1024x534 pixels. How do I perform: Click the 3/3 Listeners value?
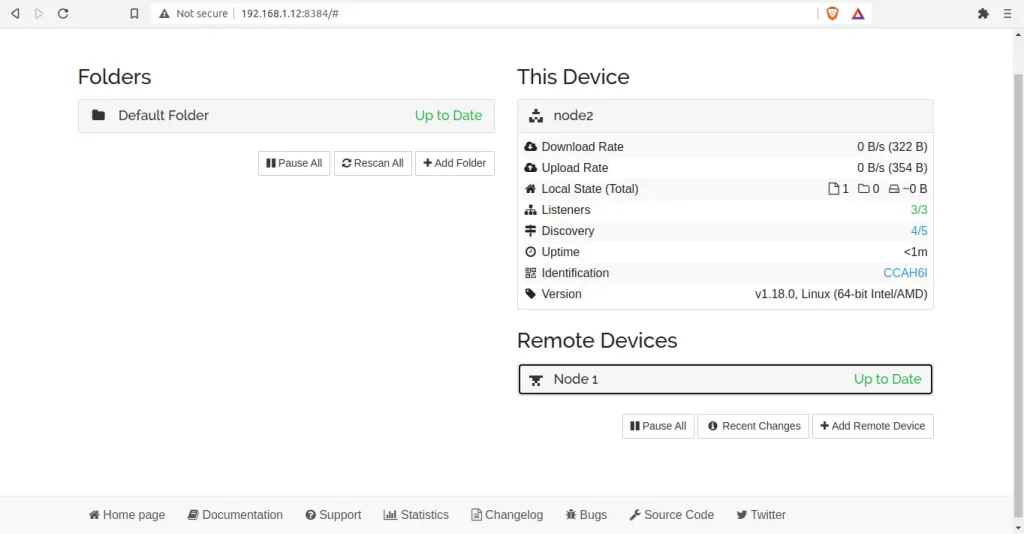[919, 210]
